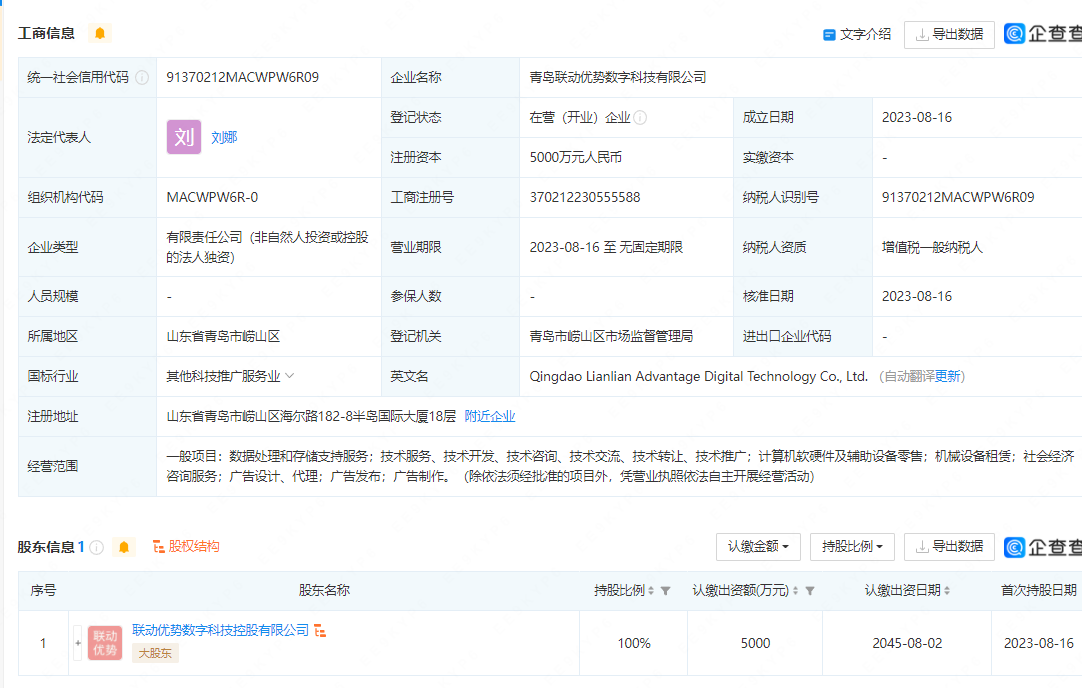1082x688 pixels.
Task: Expand shareholder row 1 with plus toggle
Action: coord(78,642)
